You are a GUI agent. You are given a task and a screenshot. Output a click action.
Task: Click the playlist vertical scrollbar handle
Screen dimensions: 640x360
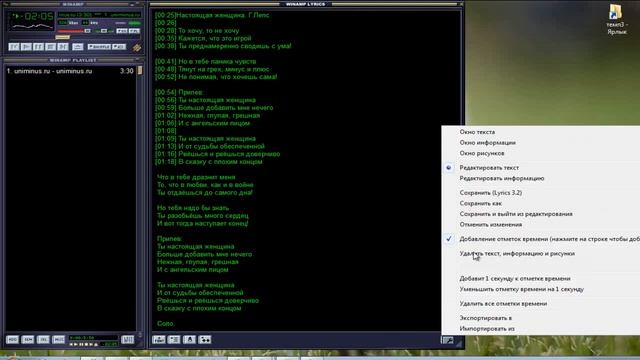[140, 71]
